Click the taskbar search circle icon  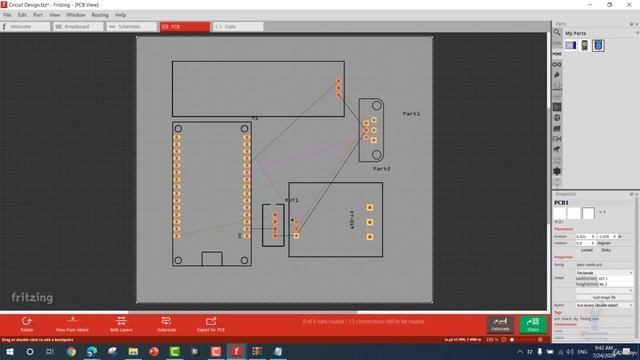point(30,351)
